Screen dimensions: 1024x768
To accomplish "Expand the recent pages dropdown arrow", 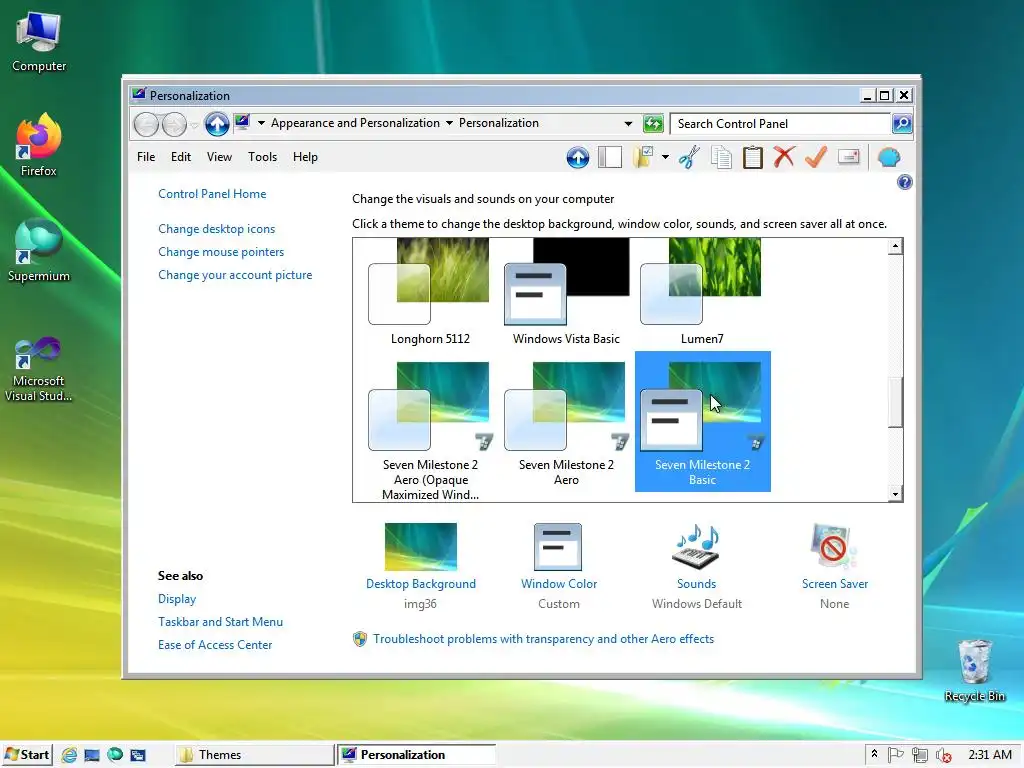I will 194,125.
